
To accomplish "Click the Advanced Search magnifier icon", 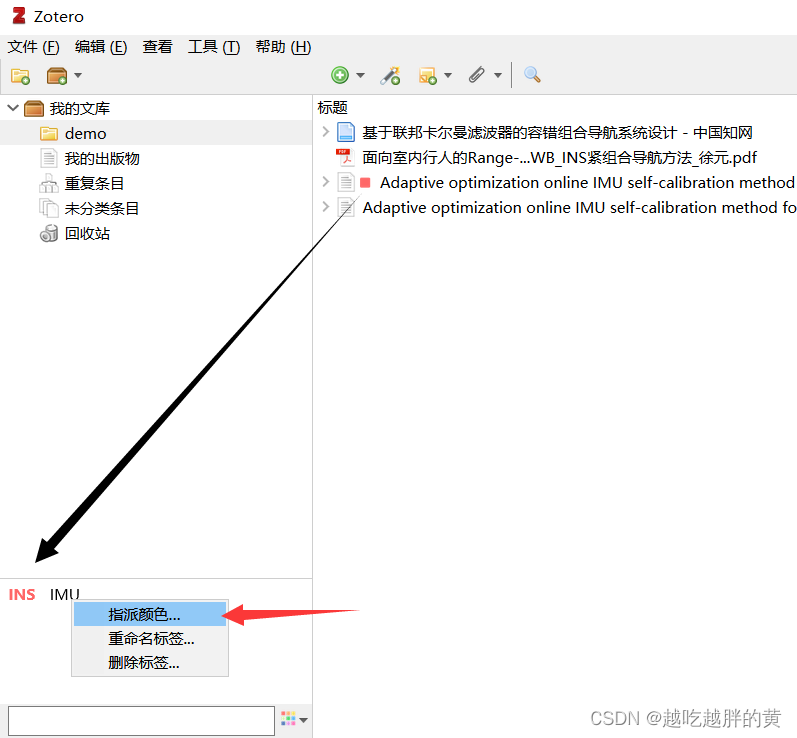I will pyautogui.click(x=532, y=75).
